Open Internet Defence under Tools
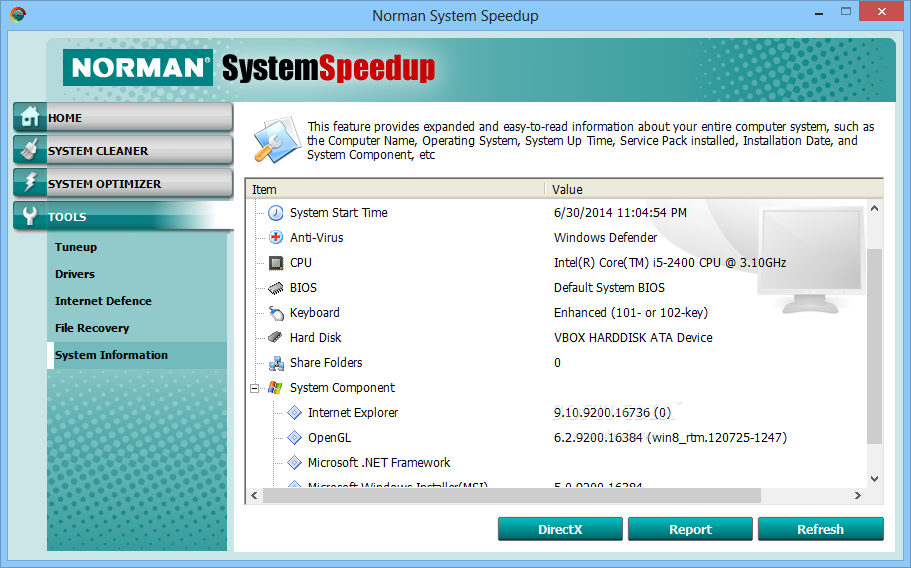 (x=103, y=301)
